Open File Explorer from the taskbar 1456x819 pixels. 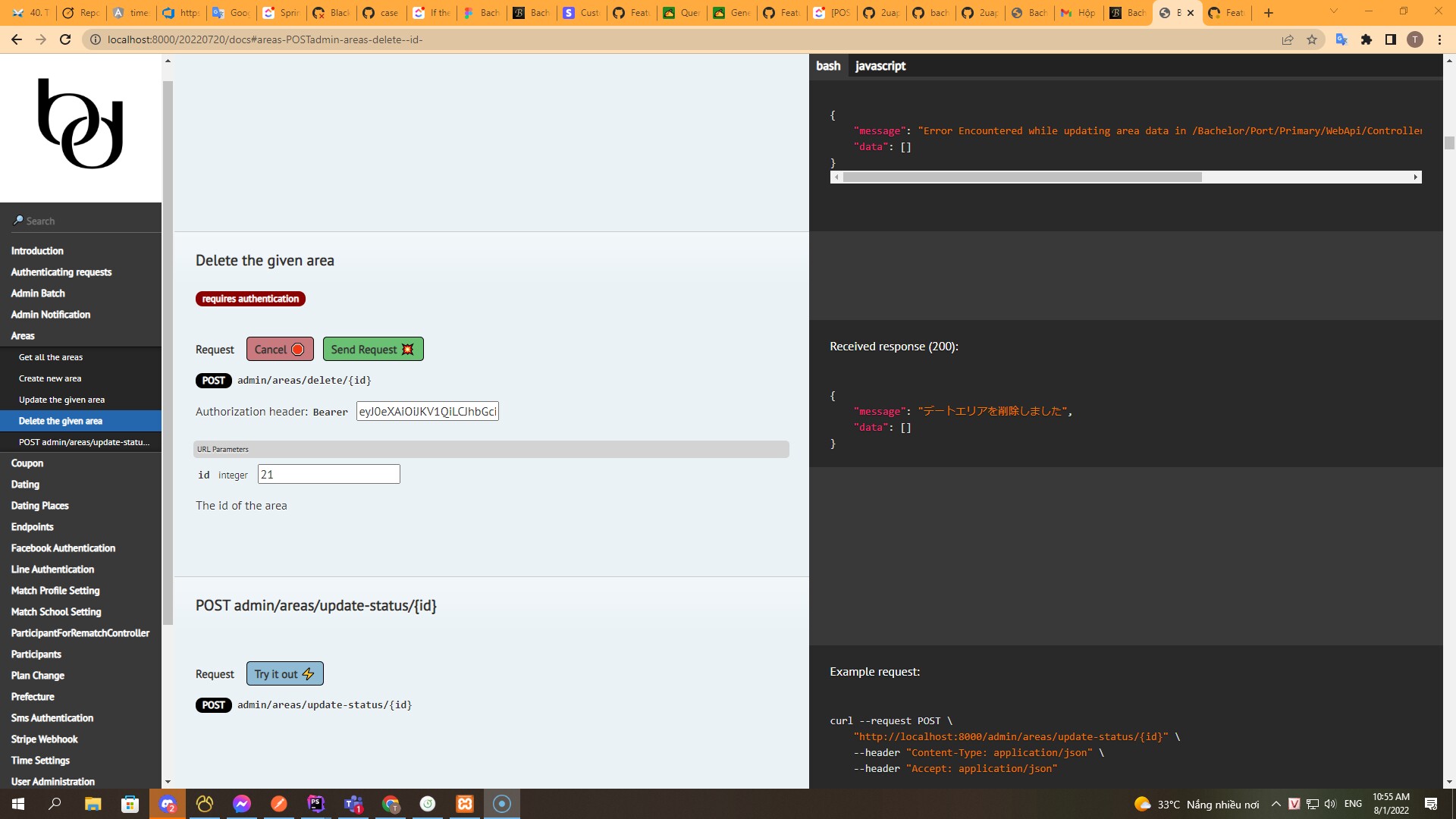click(x=93, y=804)
